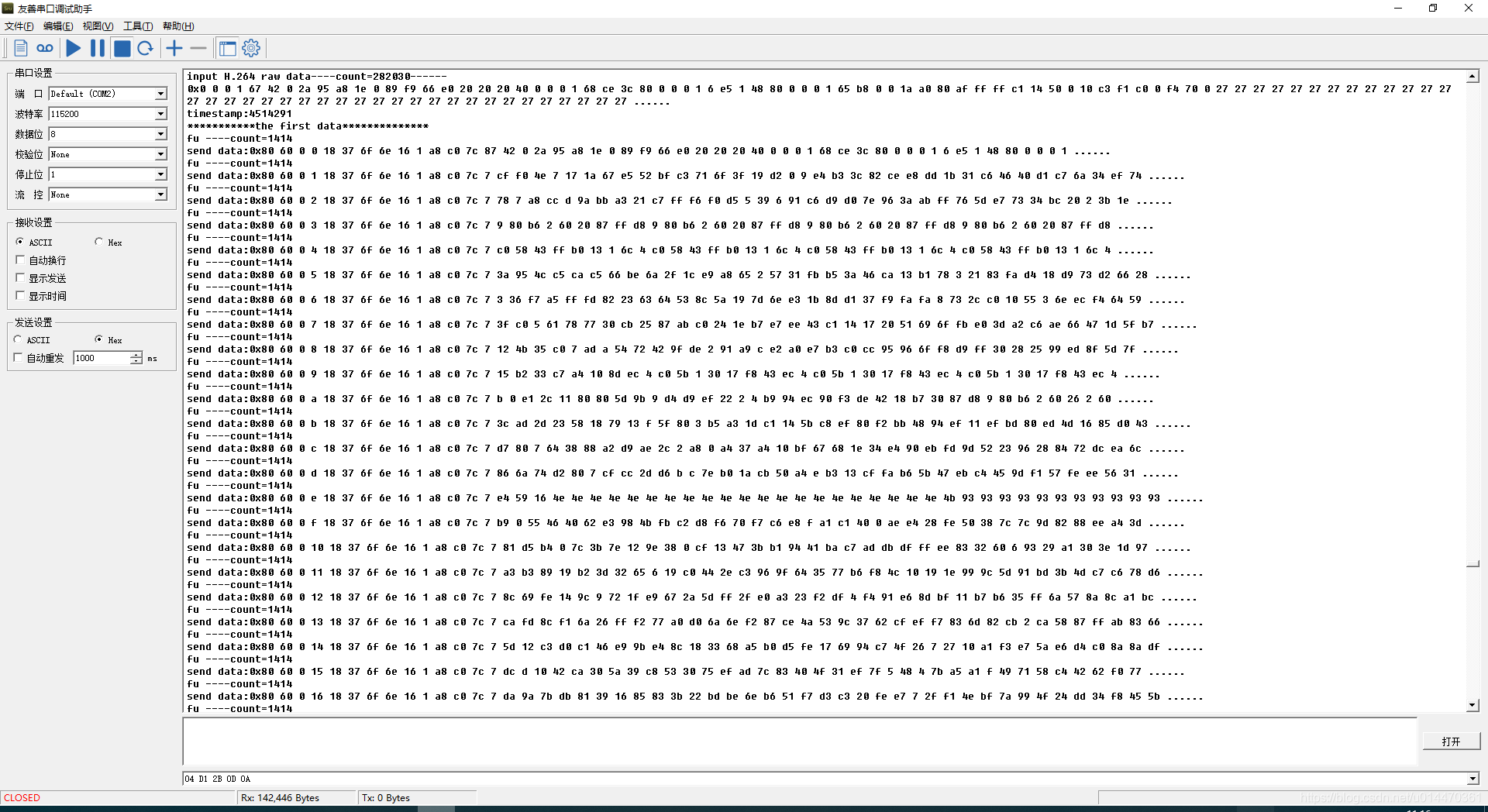Click the 'the first data' log line
Viewport: 1488px width, 812px height.
308,126
